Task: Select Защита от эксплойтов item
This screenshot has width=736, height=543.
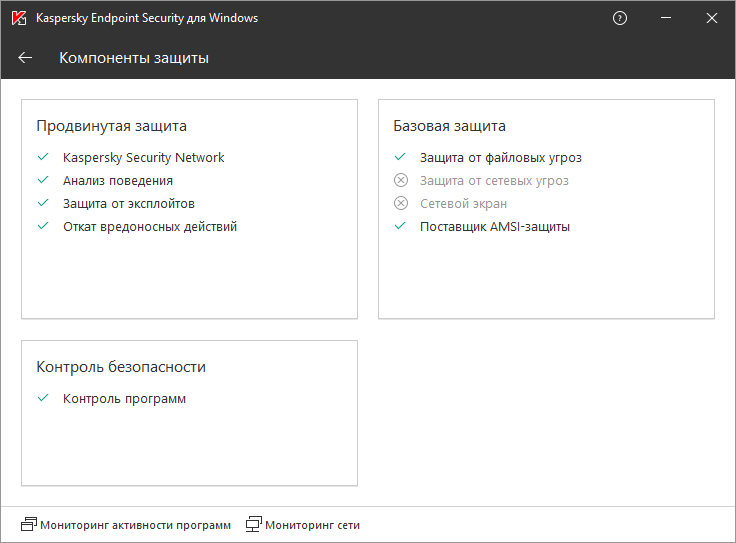Action: pos(128,204)
